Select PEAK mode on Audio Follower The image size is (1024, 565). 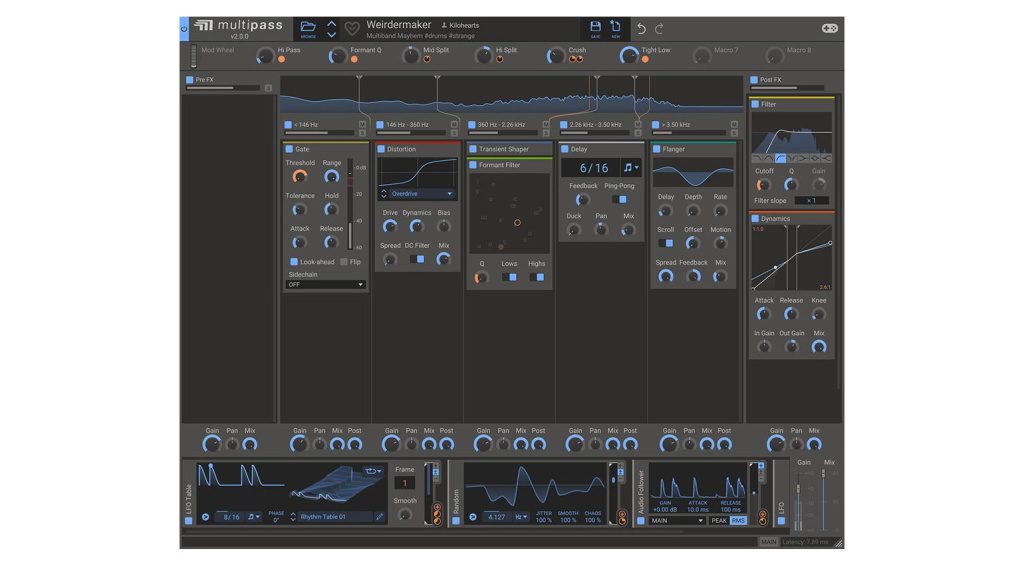(x=719, y=521)
